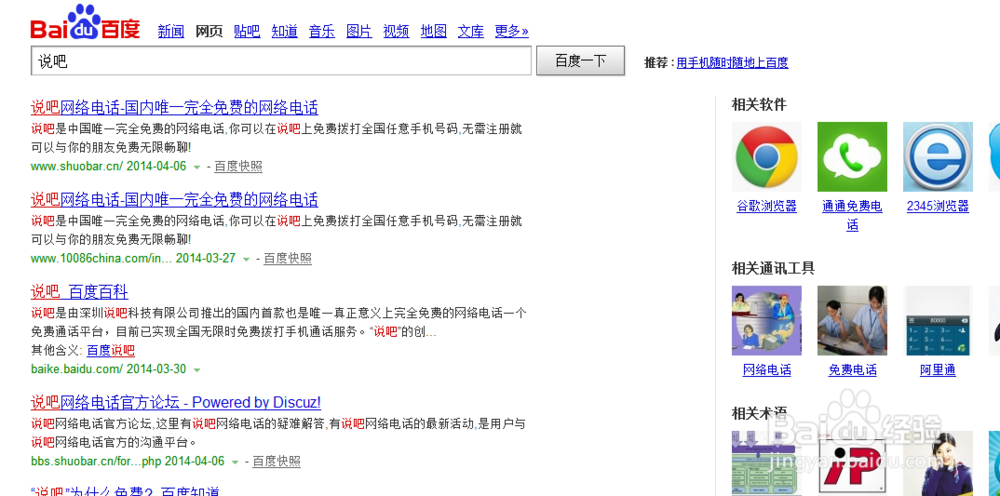Expand arrow next to bbs.shuobar.cn result
Viewport: 1000px width, 496px height.
tap(235, 462)
